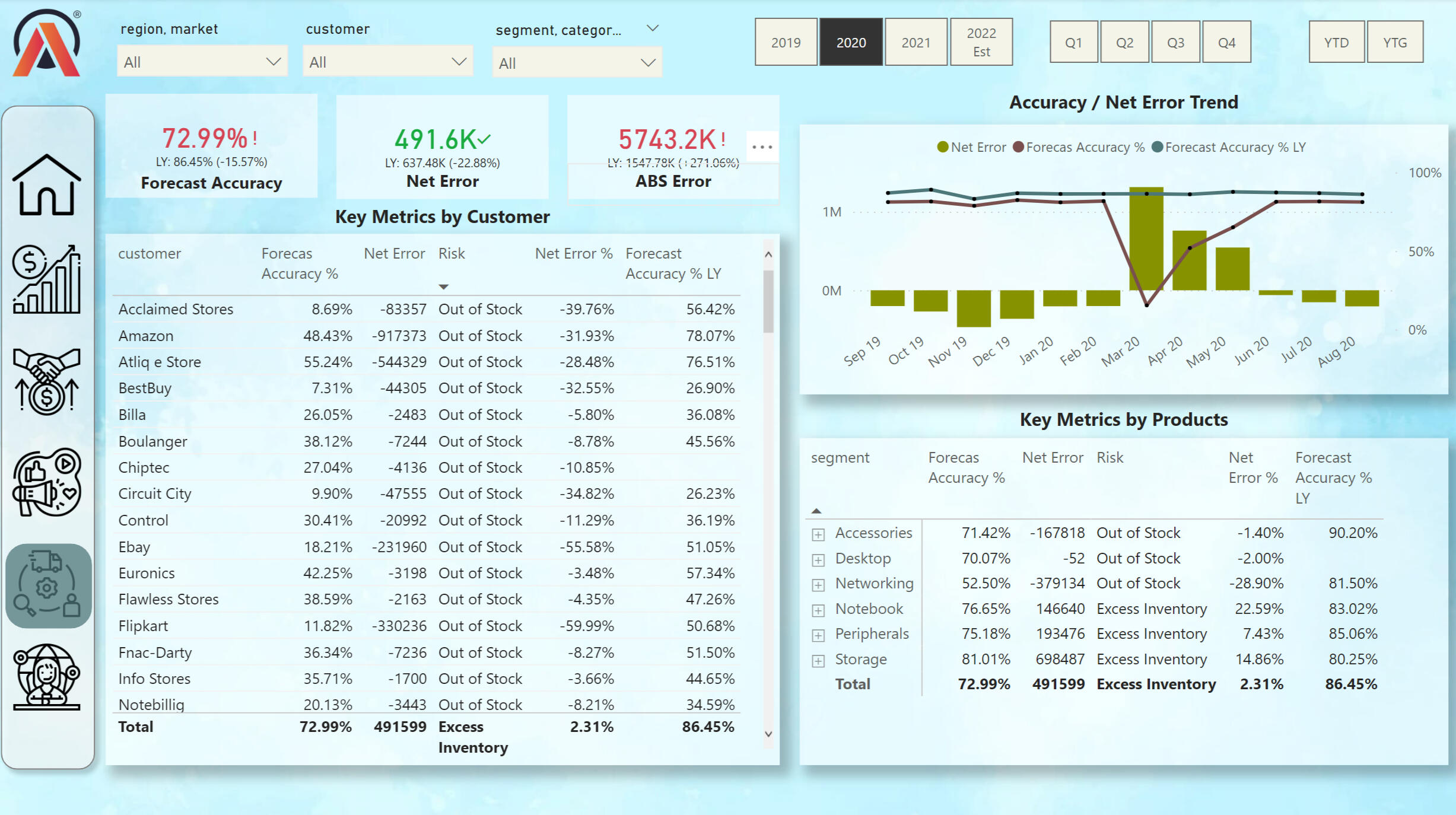Select the 2022 Est button
Screen dimensions: 1456x815
click(x=981, y=42)
